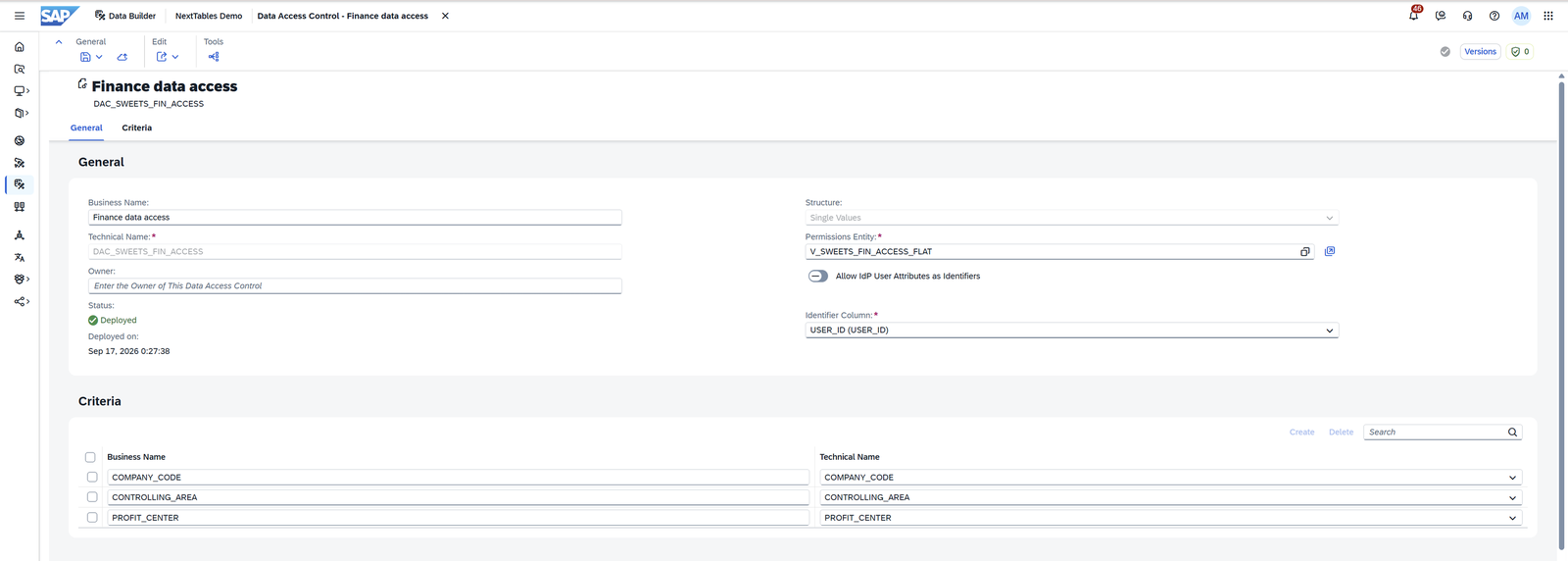Collapse the toolbar with the up chevron
Viewport: 1568px width, 561px height.
click(59, 42)
